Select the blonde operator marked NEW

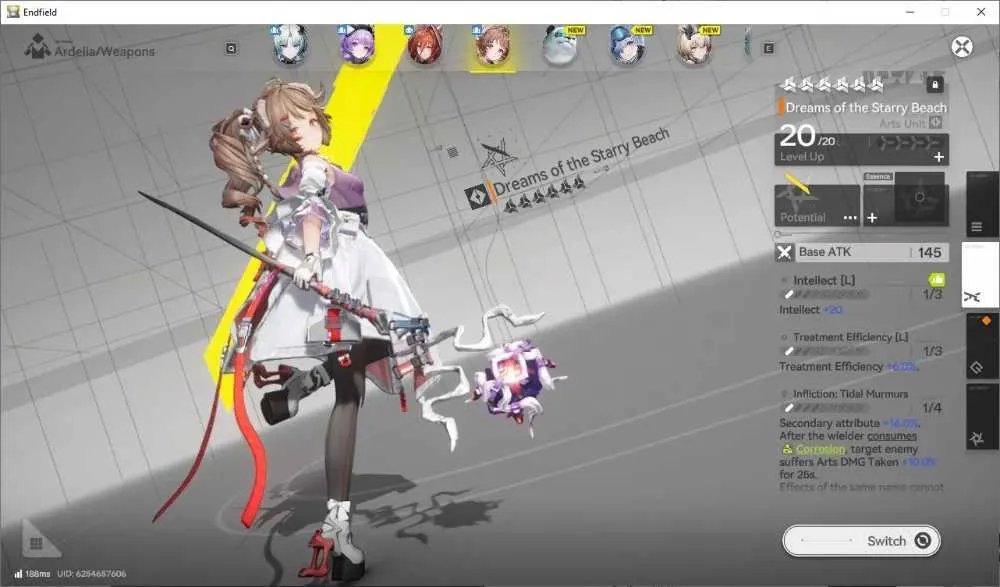[x=696, y=45]
